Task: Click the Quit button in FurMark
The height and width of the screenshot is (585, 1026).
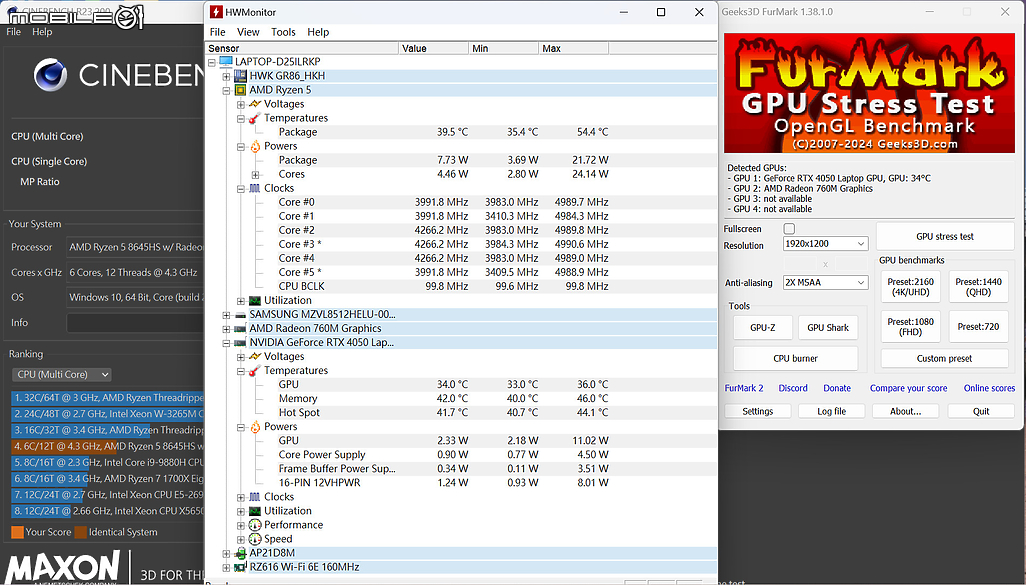Action: click(x=981, y=411)
